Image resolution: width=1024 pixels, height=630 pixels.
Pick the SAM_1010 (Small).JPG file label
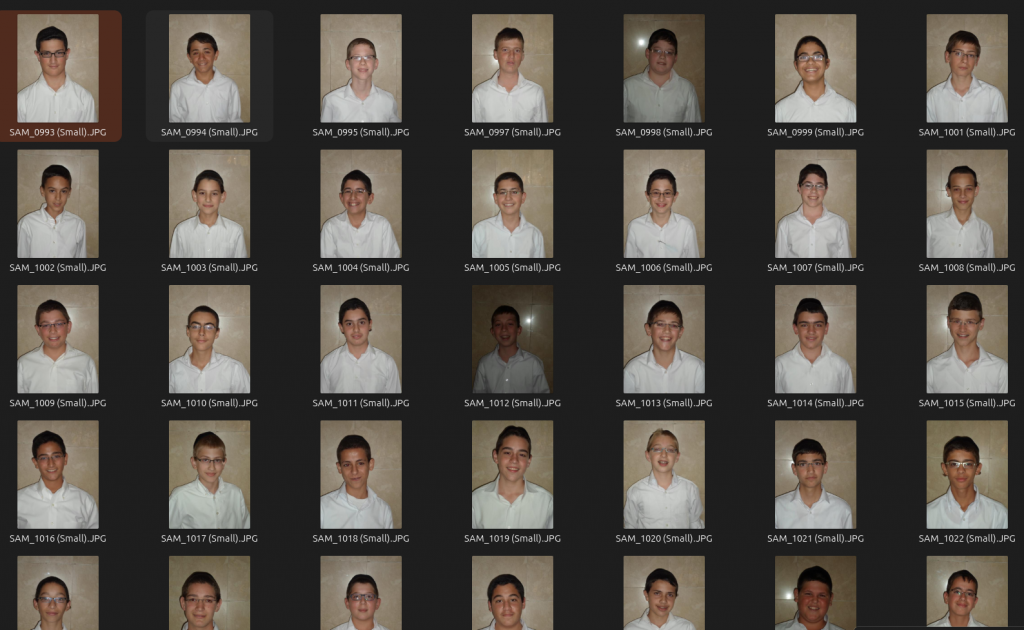pyautogui.click(x=209, y=403)
